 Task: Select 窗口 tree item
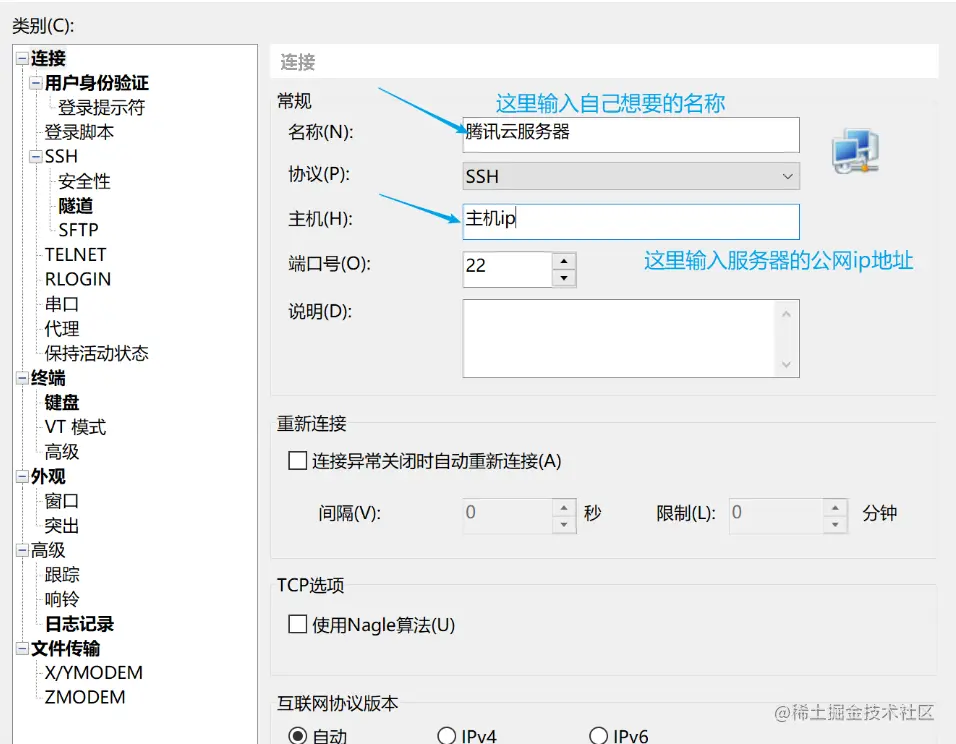(62, 501)
